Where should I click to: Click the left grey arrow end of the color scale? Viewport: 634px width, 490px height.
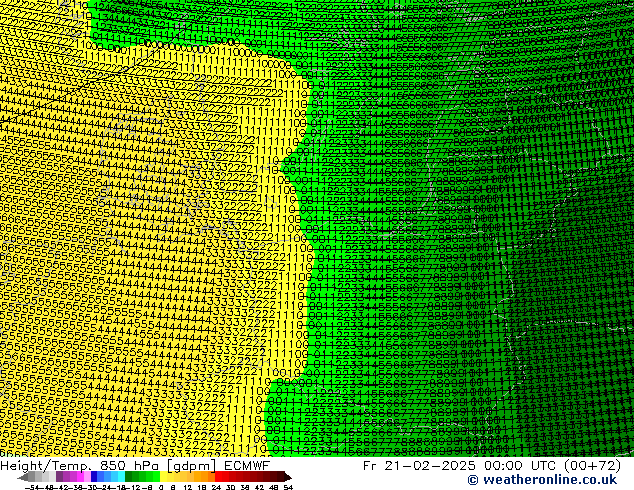coord(23,477)
